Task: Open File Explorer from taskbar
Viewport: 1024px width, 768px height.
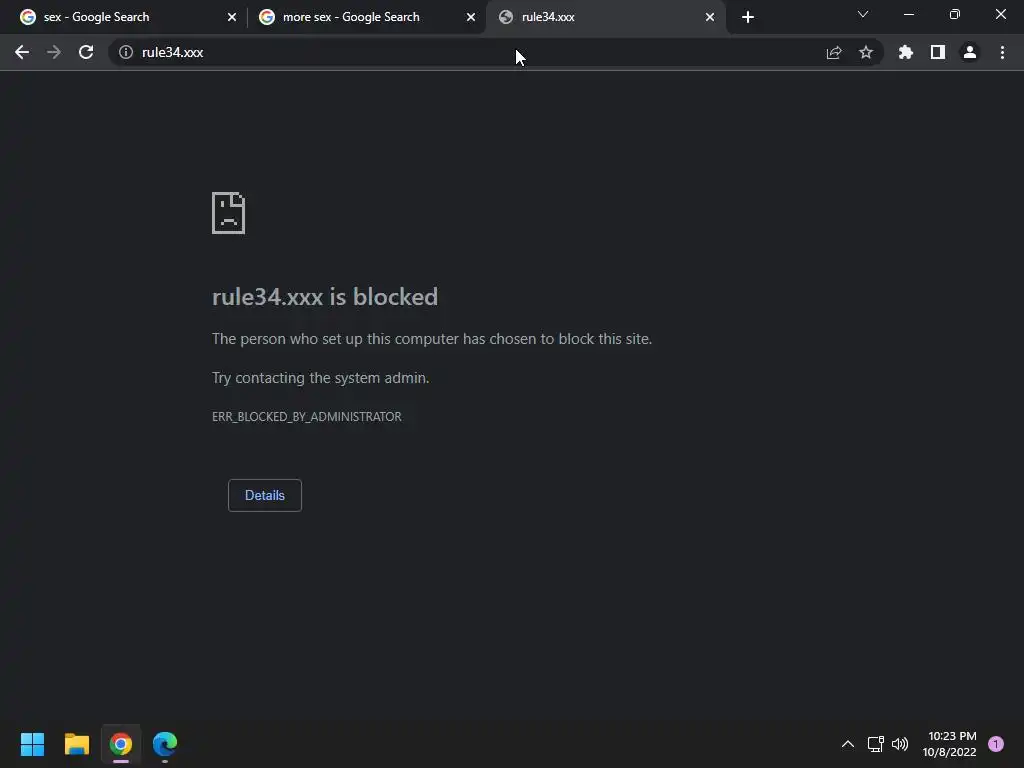Action: pyautogui.click(x=77, y=744)
